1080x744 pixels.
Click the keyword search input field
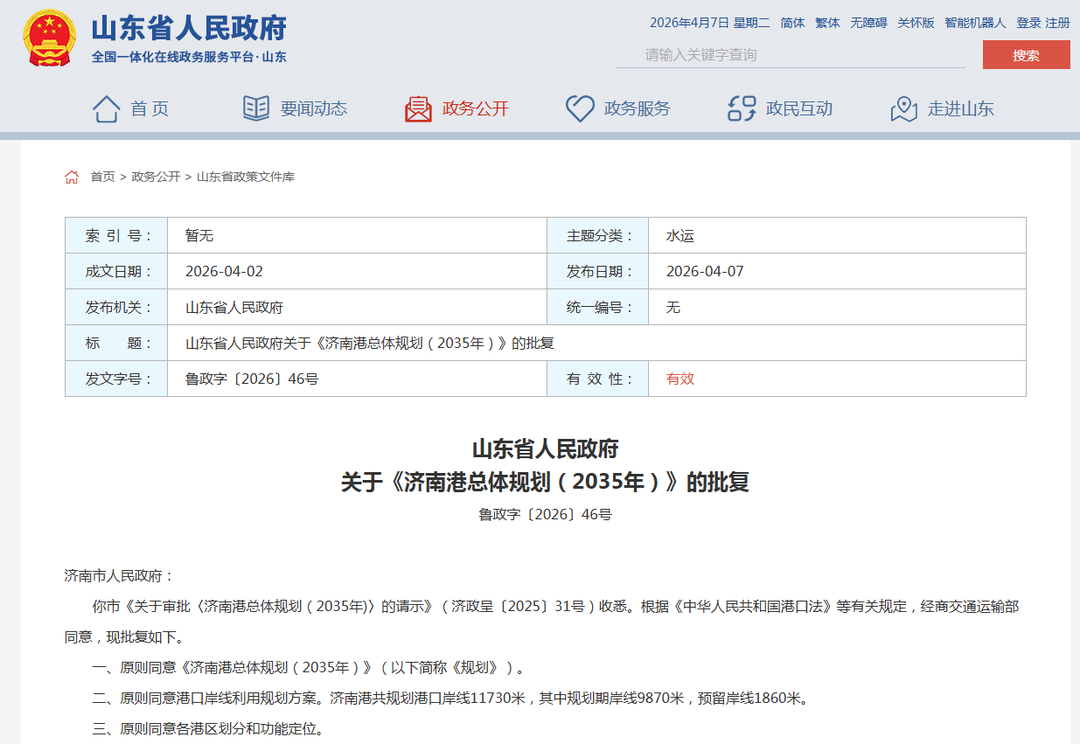pyautogui.click(x=790, y=55)
